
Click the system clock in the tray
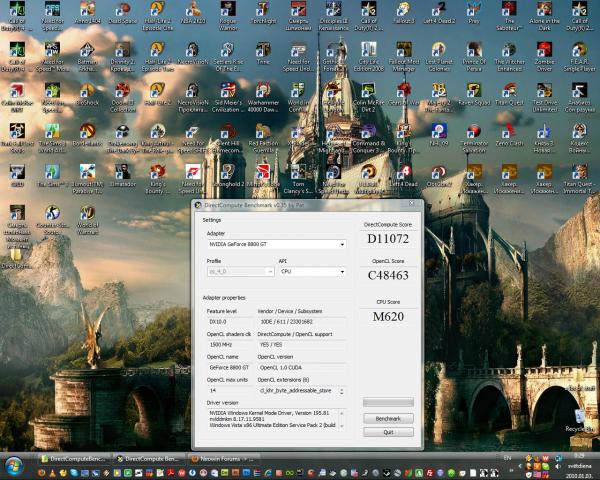coord(579,466)
